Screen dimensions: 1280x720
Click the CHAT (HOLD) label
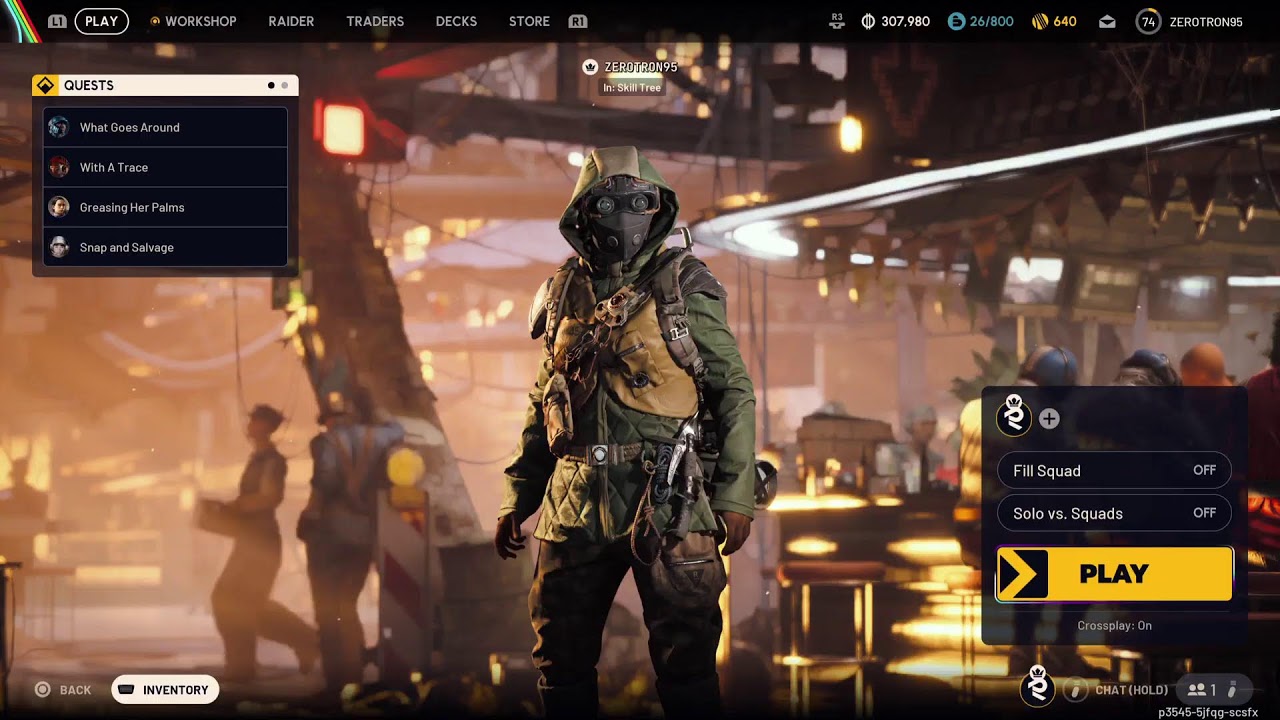[1131, 690]
